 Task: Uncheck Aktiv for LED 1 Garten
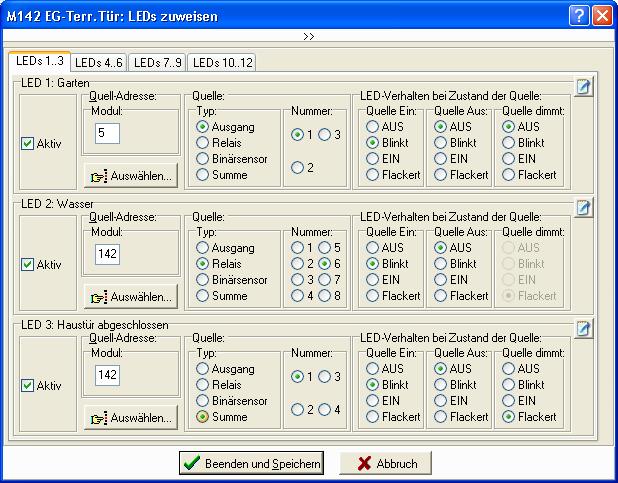pyautogui.click(x=28, y=144)
